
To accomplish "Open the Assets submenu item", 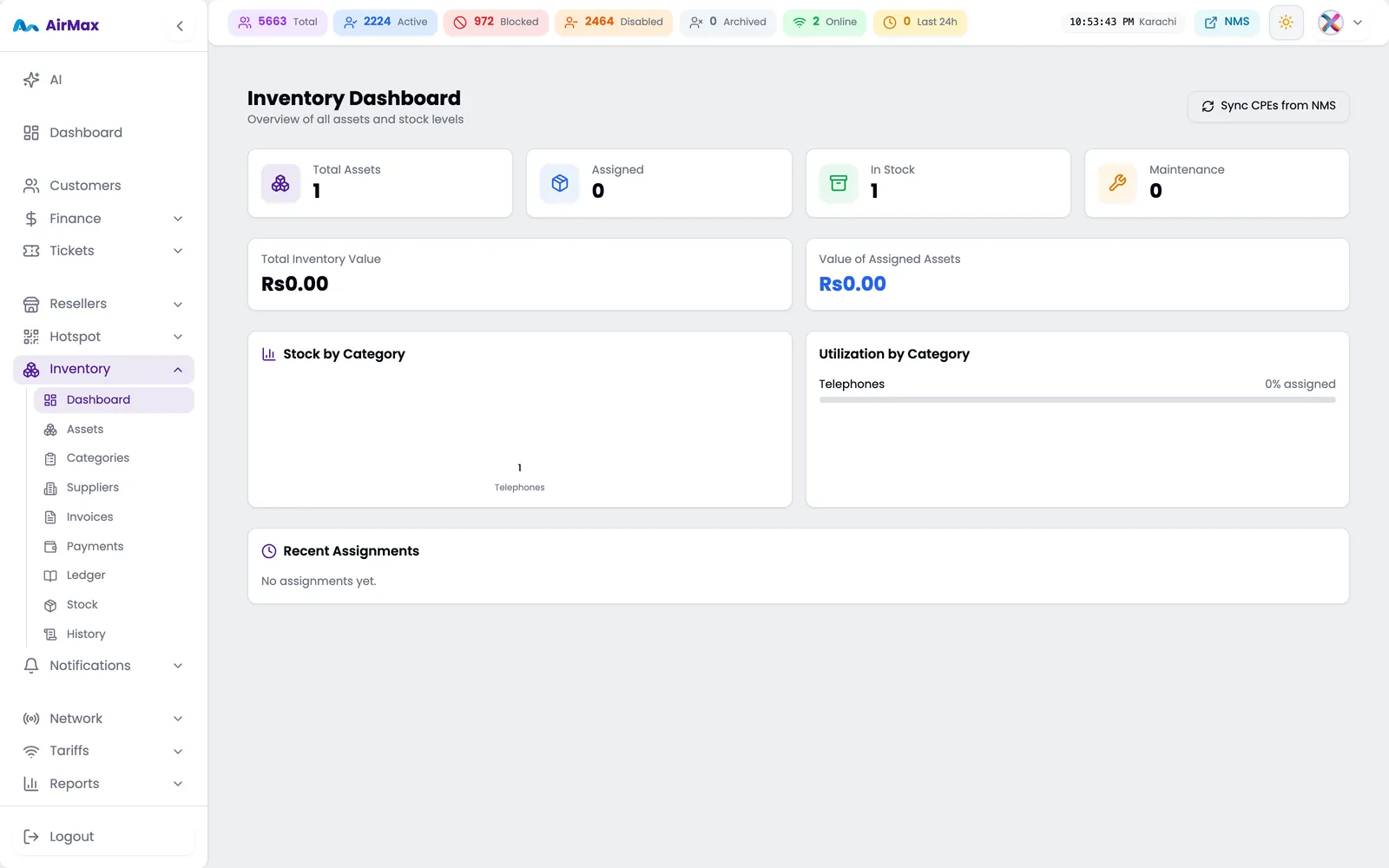I will click(114, 430).
